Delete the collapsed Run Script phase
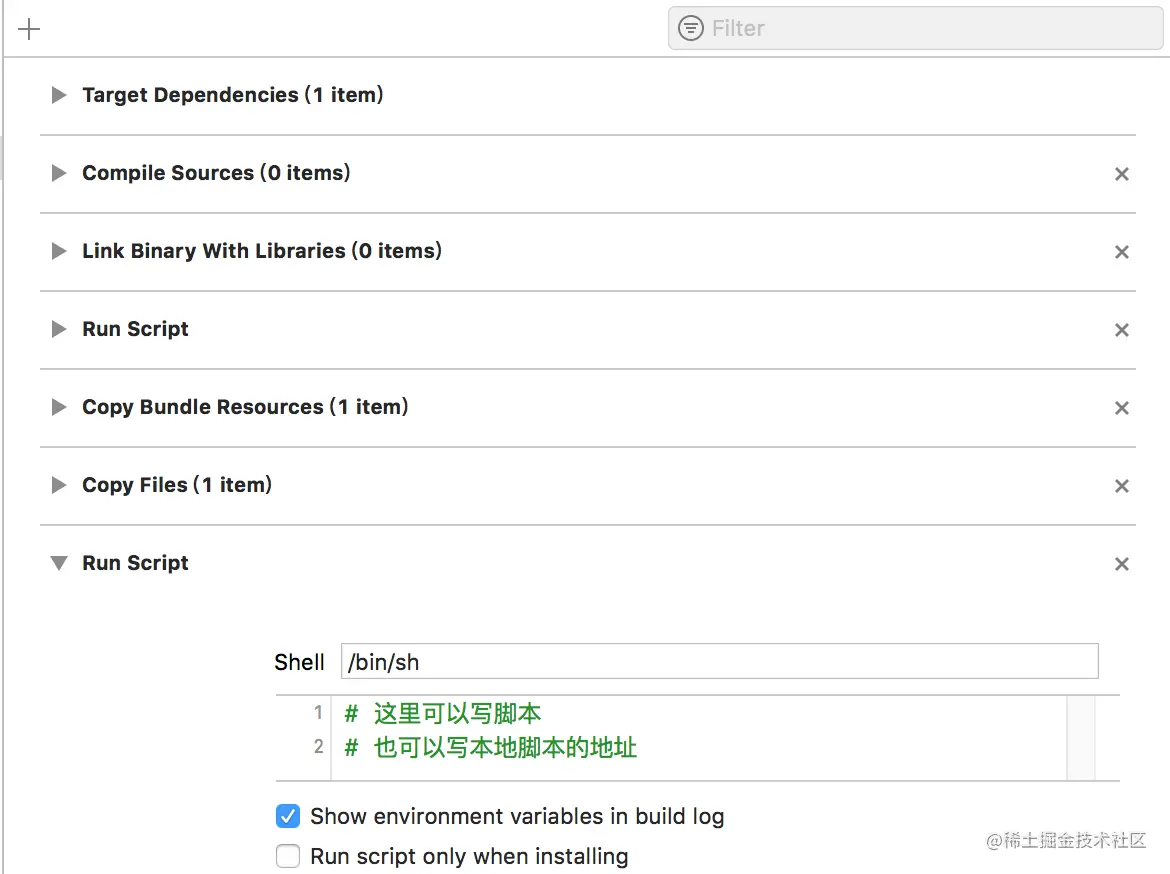Screen dimensions: 1170x874 pyautogui.click(x=1121, y=330)
